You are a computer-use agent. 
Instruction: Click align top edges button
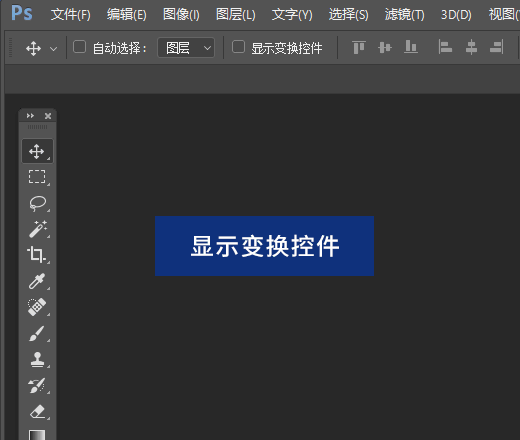coord(359,47)
